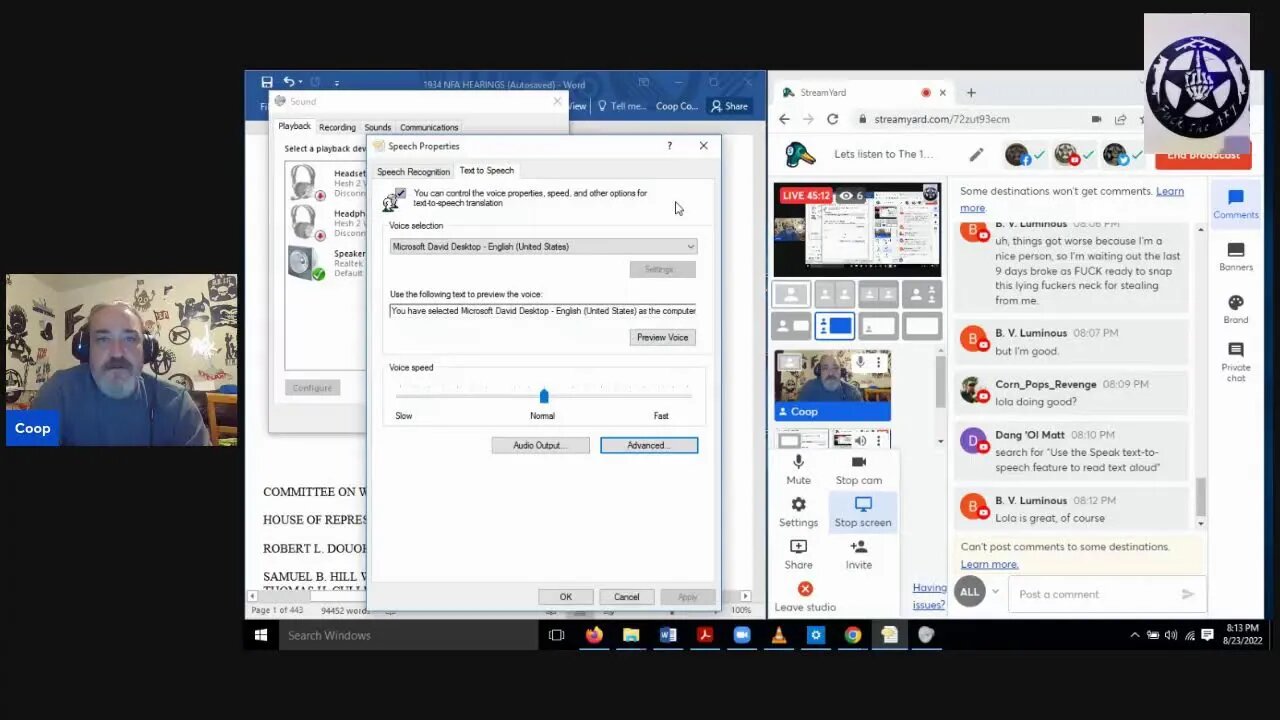1280x720 pixels.
Task: Invite a guest using the Invite icon
Action: [858, 553]
